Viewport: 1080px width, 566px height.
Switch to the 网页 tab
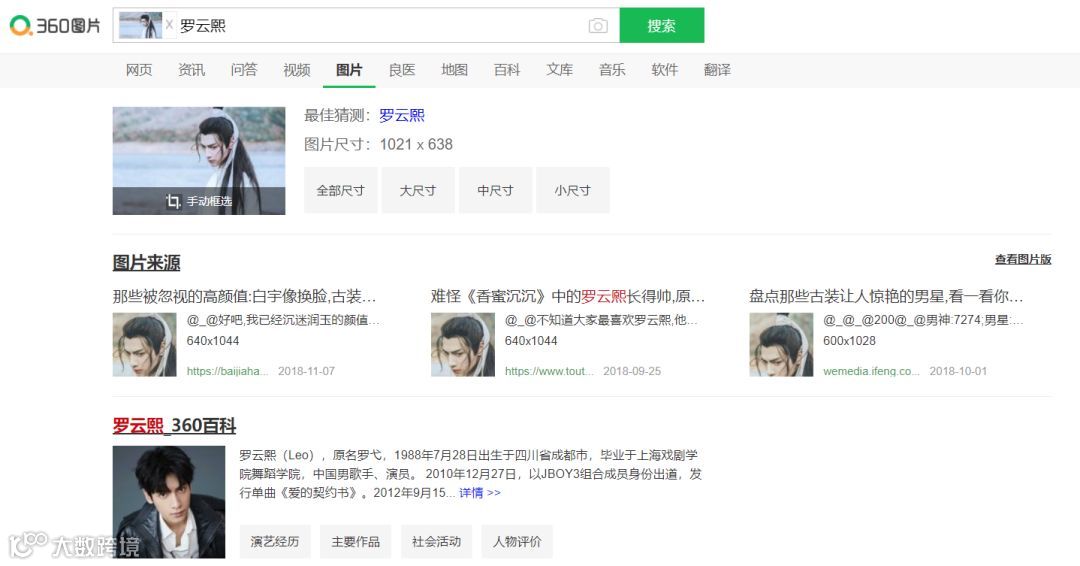click(x=138, y=70)
